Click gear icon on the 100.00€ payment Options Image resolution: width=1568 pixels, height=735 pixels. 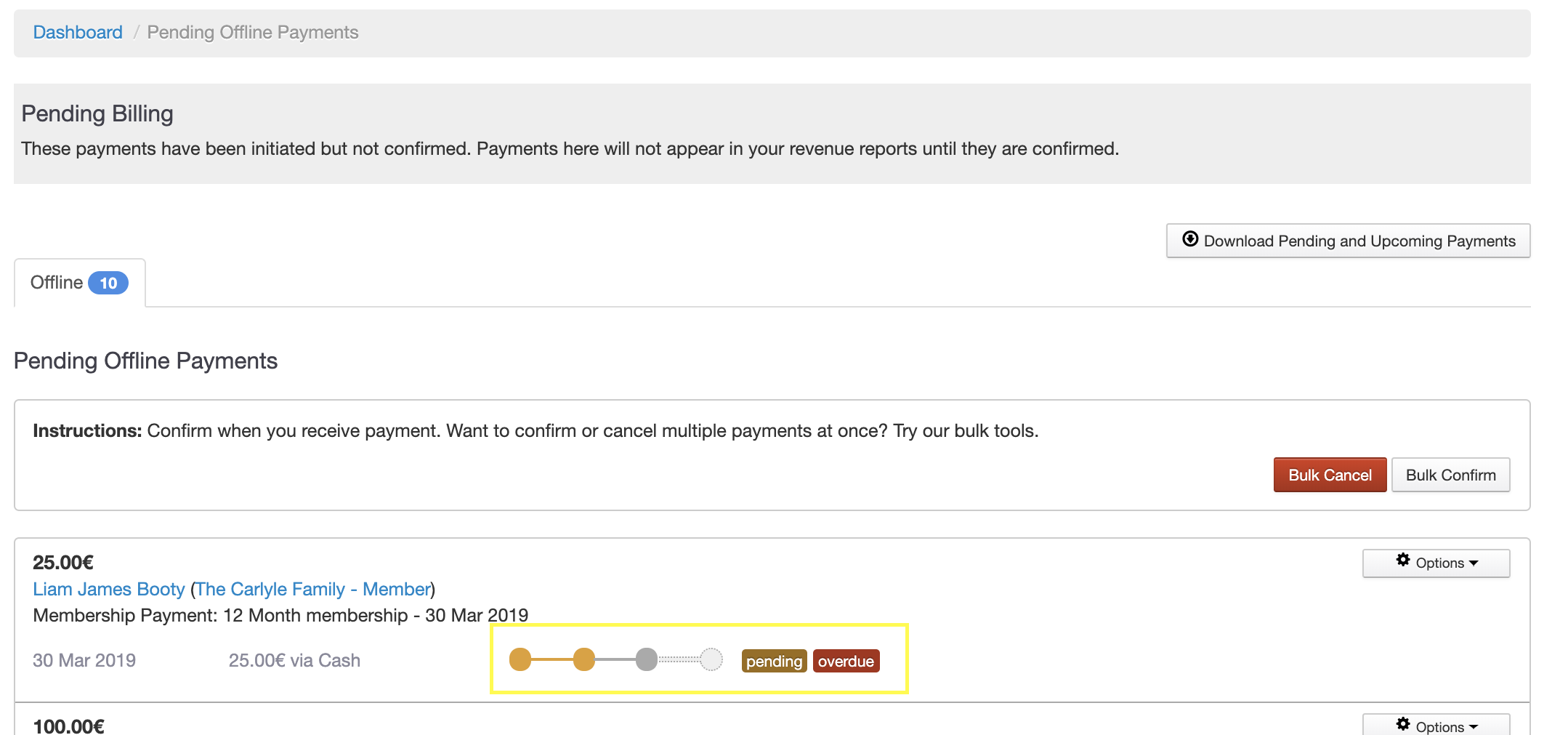(x=1402, y=724)
